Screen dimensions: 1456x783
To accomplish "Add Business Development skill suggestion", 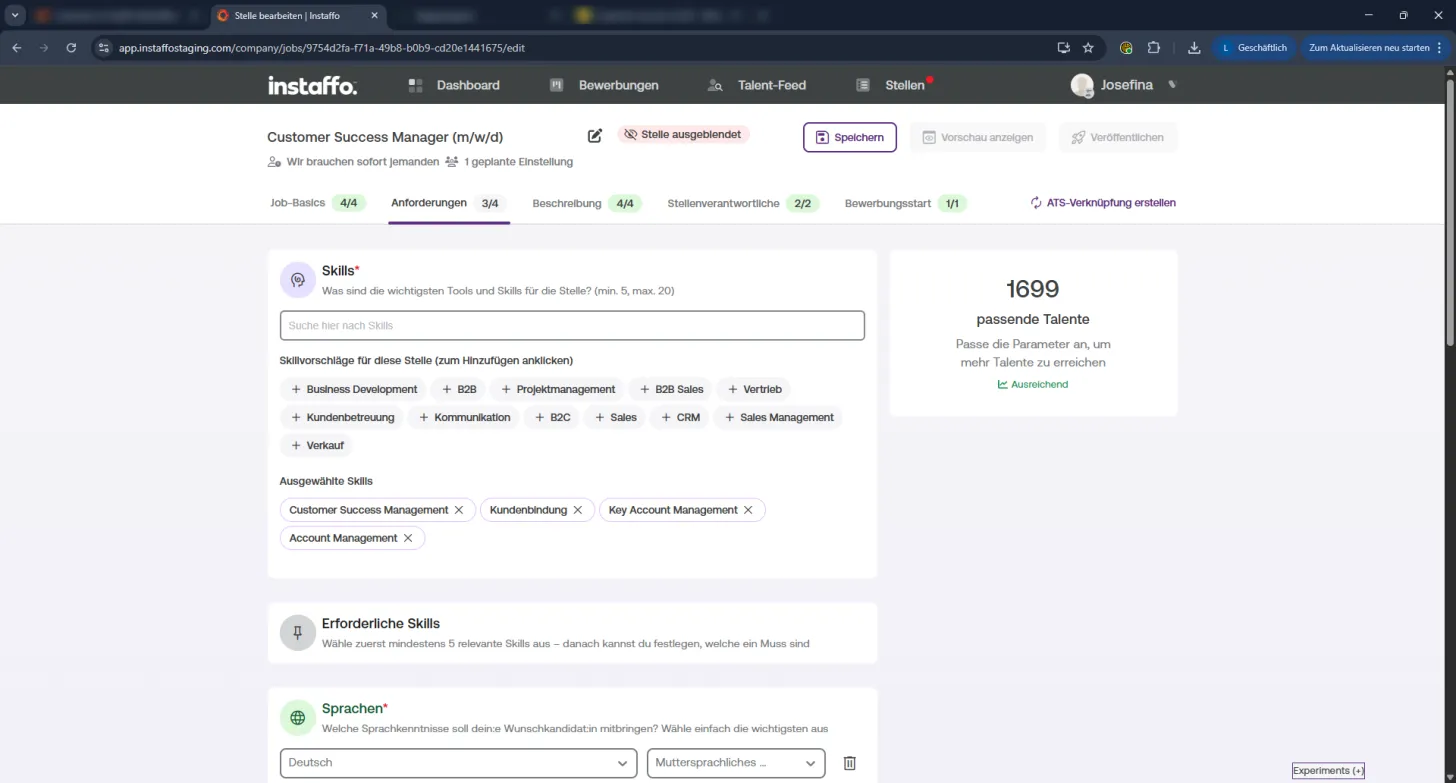I will click(x=354, y=389).
